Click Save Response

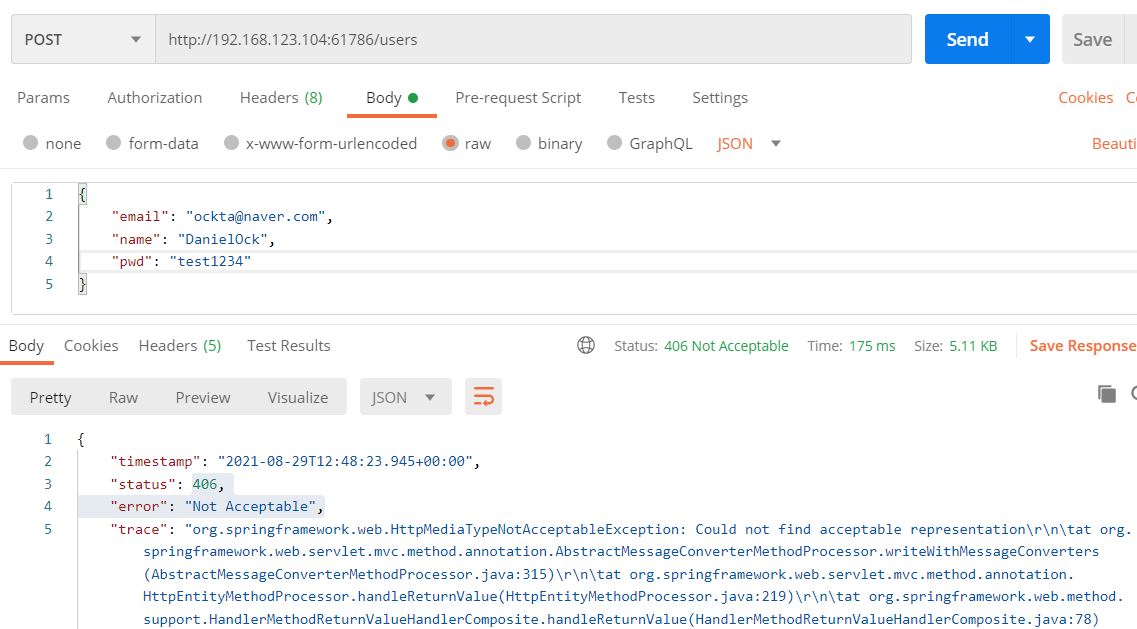(1082, 346)
